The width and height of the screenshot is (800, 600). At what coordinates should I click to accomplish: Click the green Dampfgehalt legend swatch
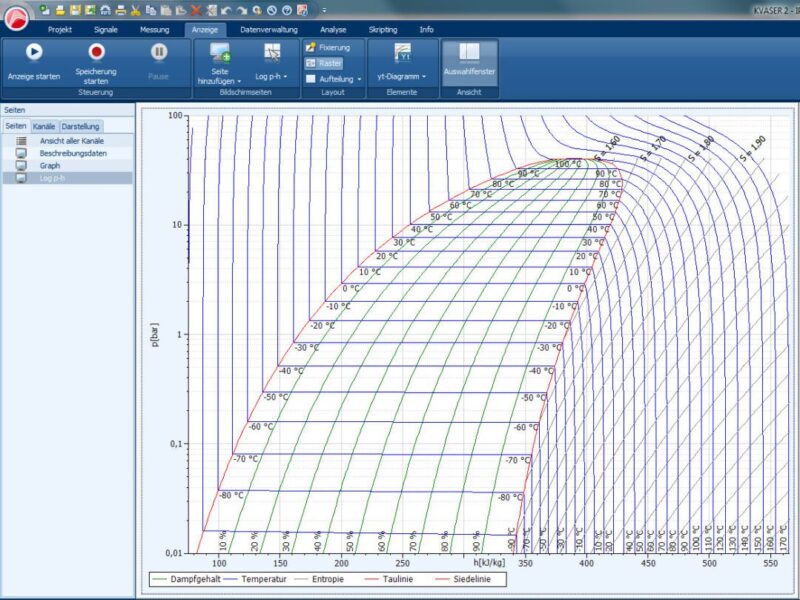tap(162, 577)
